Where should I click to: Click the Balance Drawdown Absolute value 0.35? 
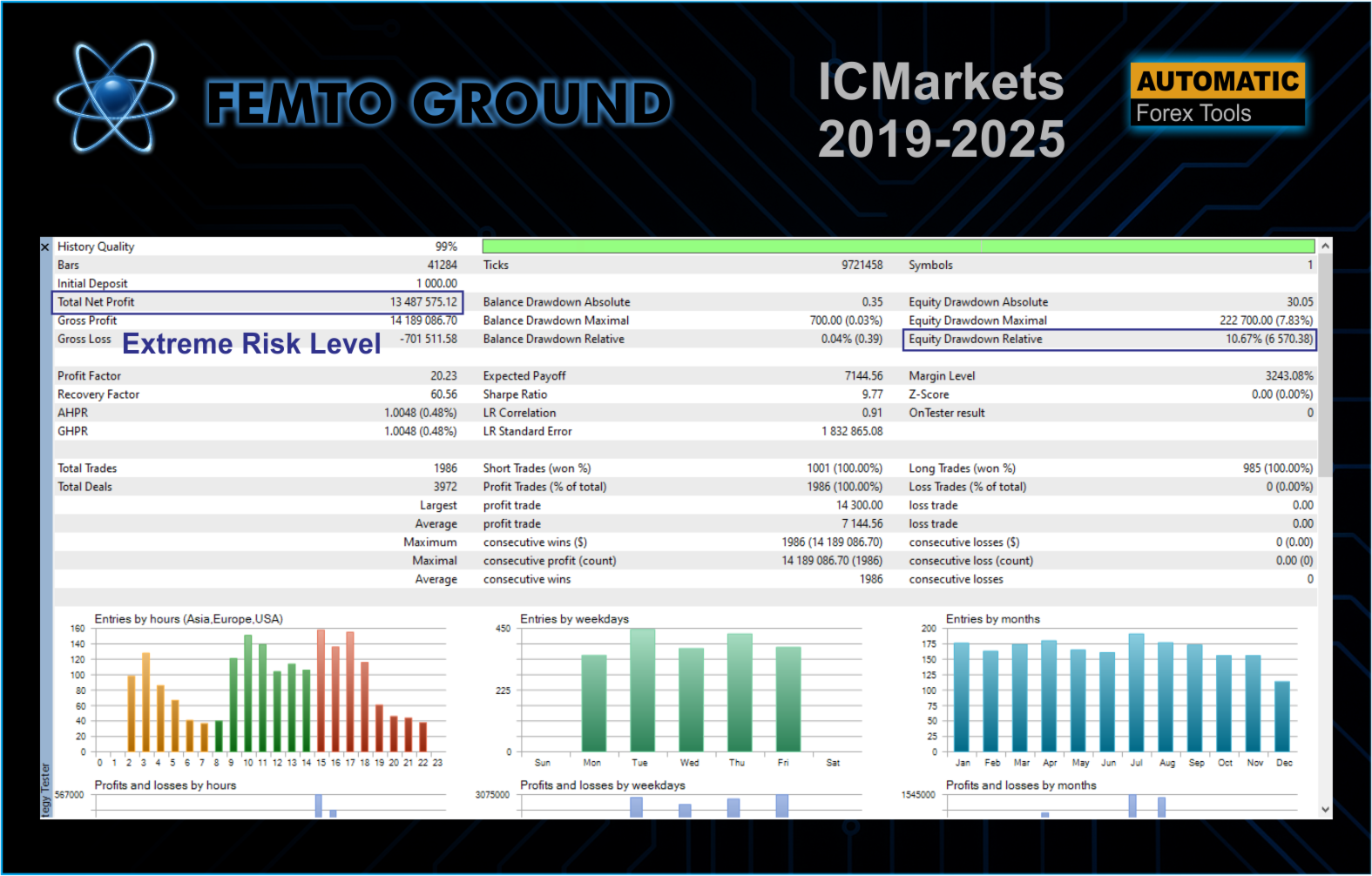pyautogui.click(x=872, y=302)
